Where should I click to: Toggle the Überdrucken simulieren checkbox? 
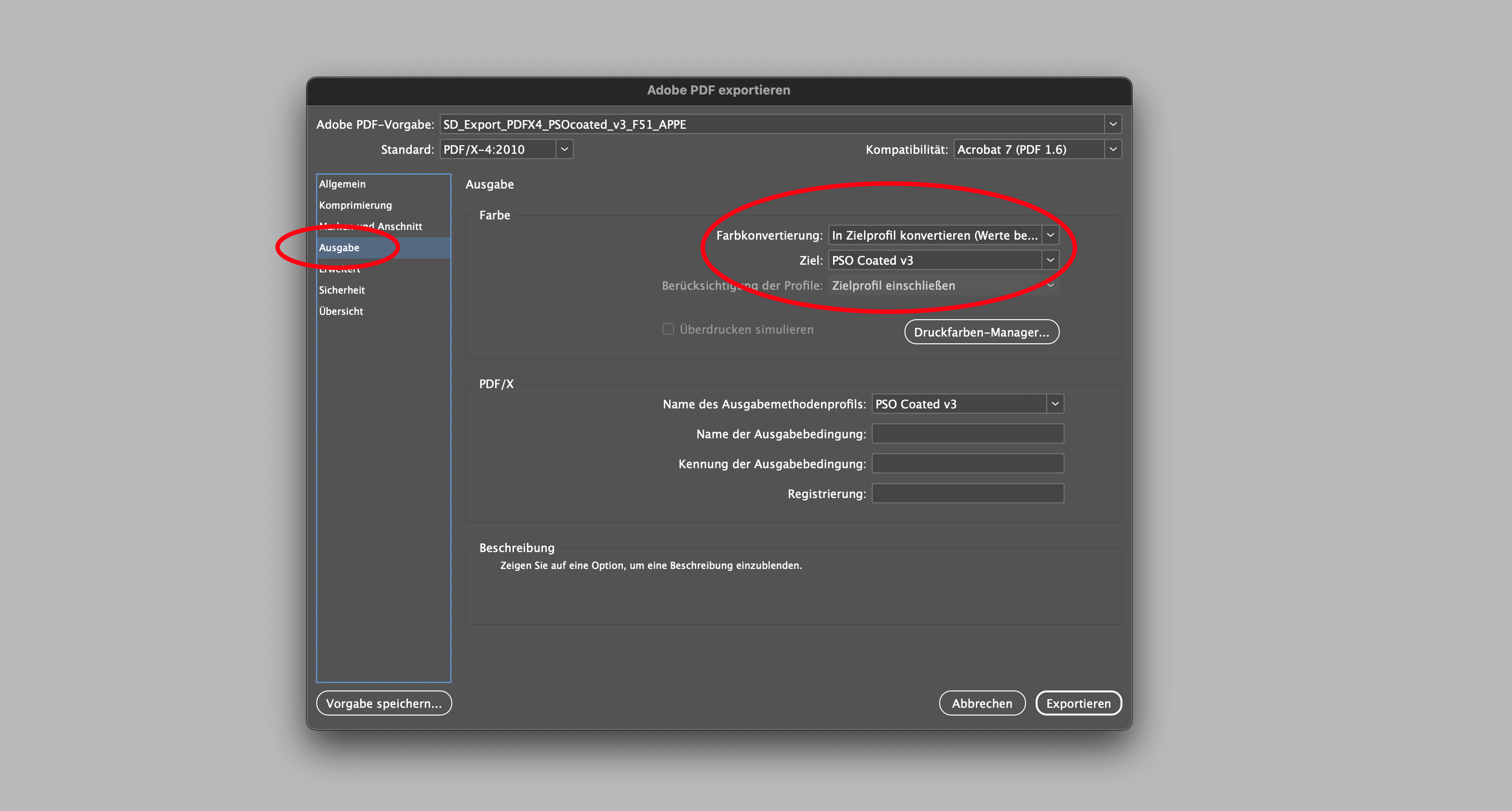668,329
